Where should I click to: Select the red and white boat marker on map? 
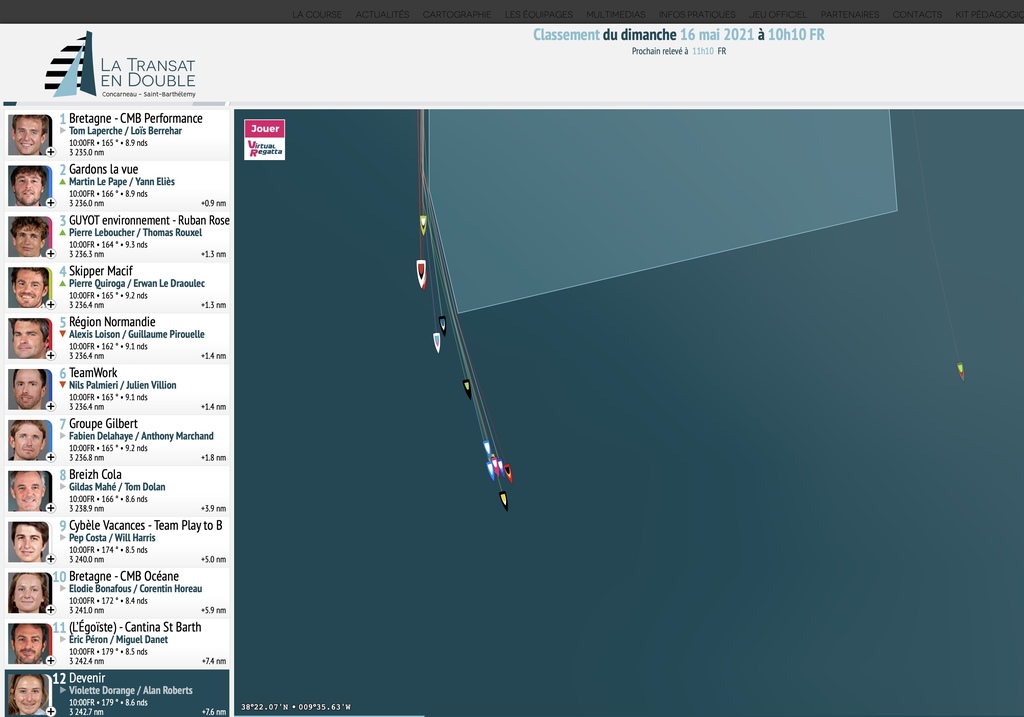[x=421, y=274]
